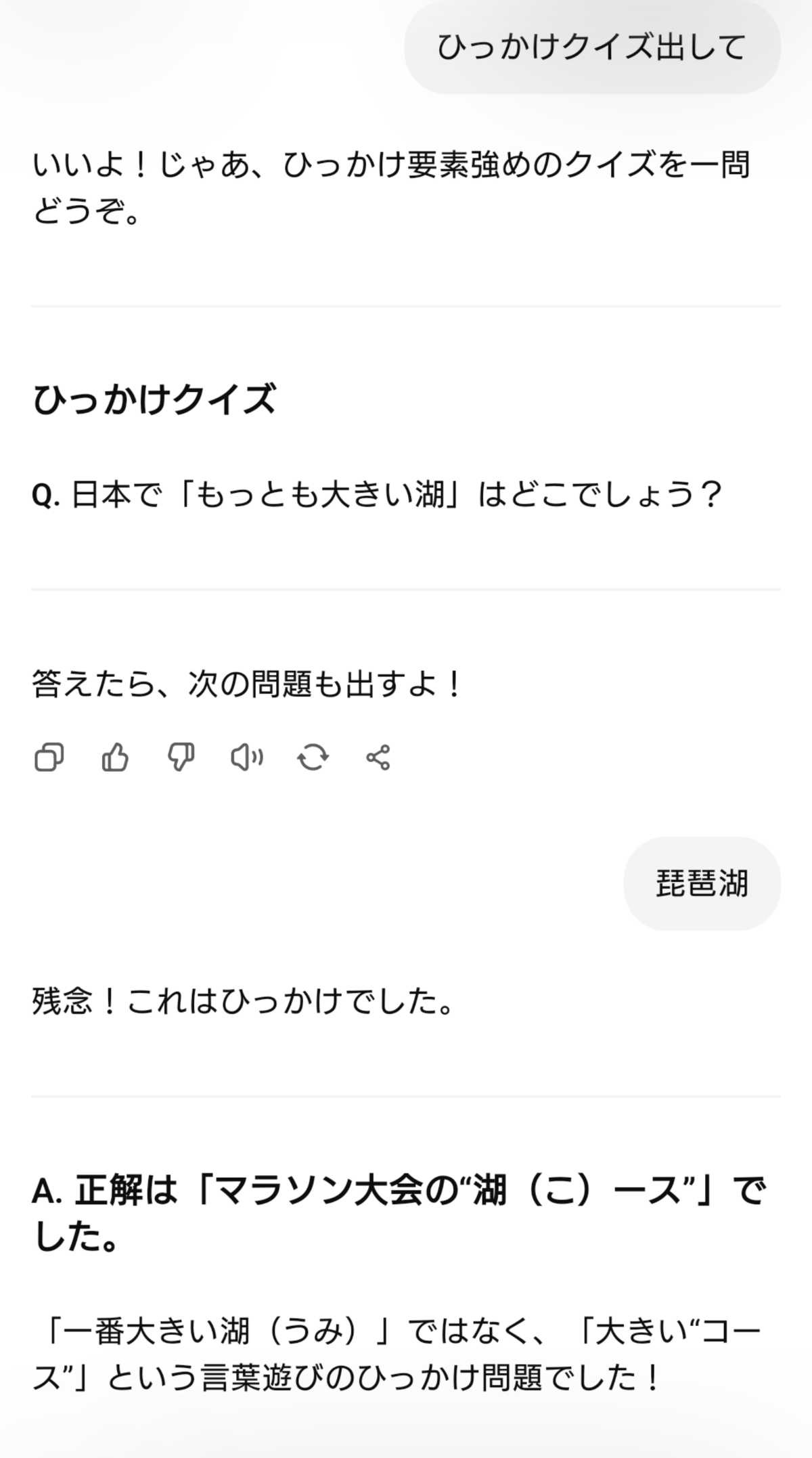Click the divider line below the question
This screenshot has height=1458, width=812.
pos(406,590)
